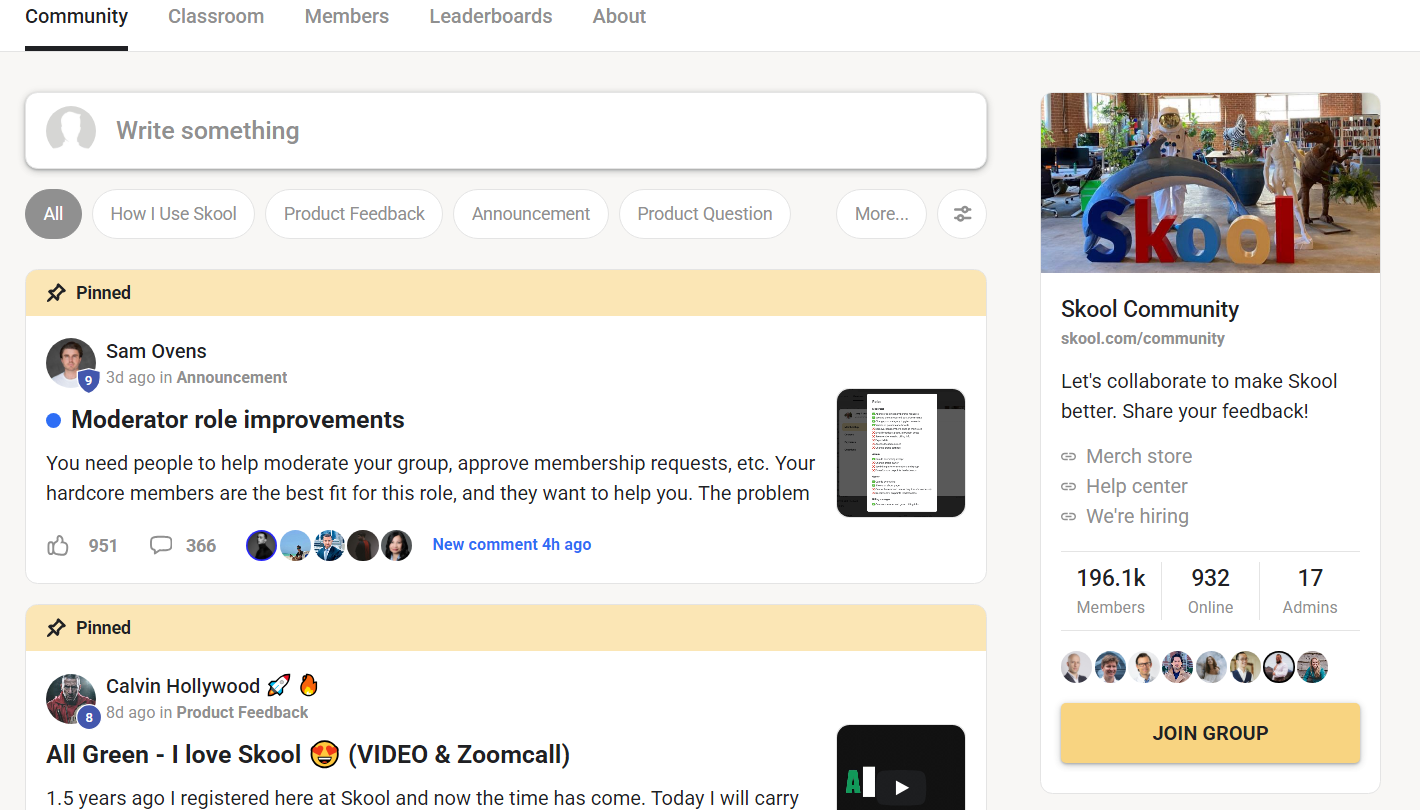Expand the More... categories dropdown
This screenshot has height=810, width=1420.
[x=882, y=214]
